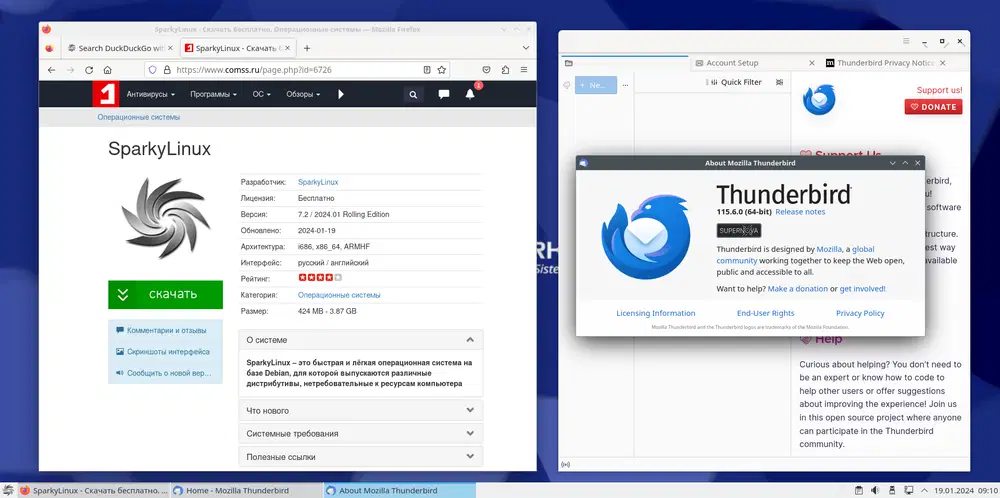Open site search magnifier icon

coord(413,94)
